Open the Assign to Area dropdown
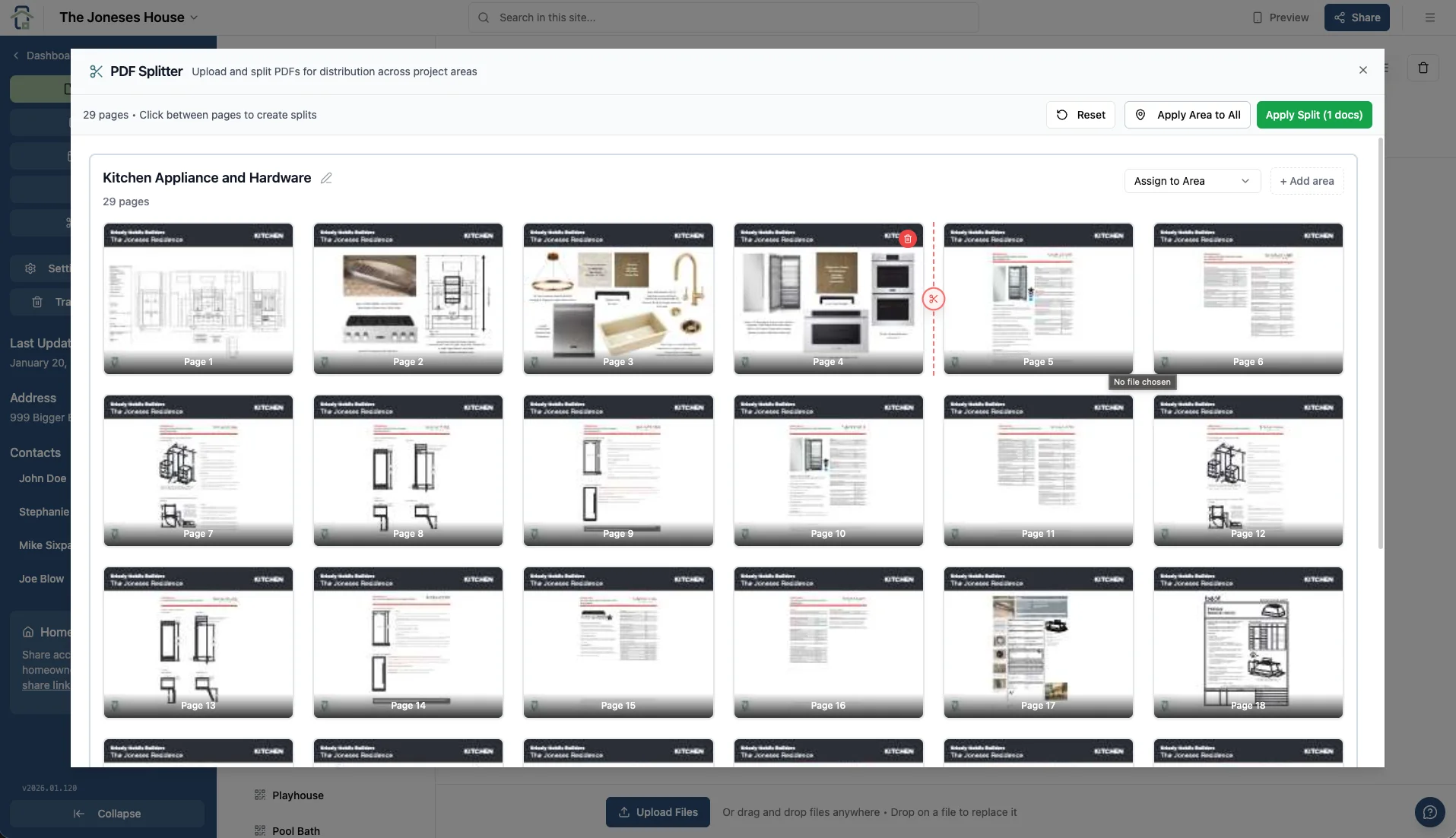The height and width of the screenshot is (838, 1456). pyautogui.click(x=1191, y=181)
